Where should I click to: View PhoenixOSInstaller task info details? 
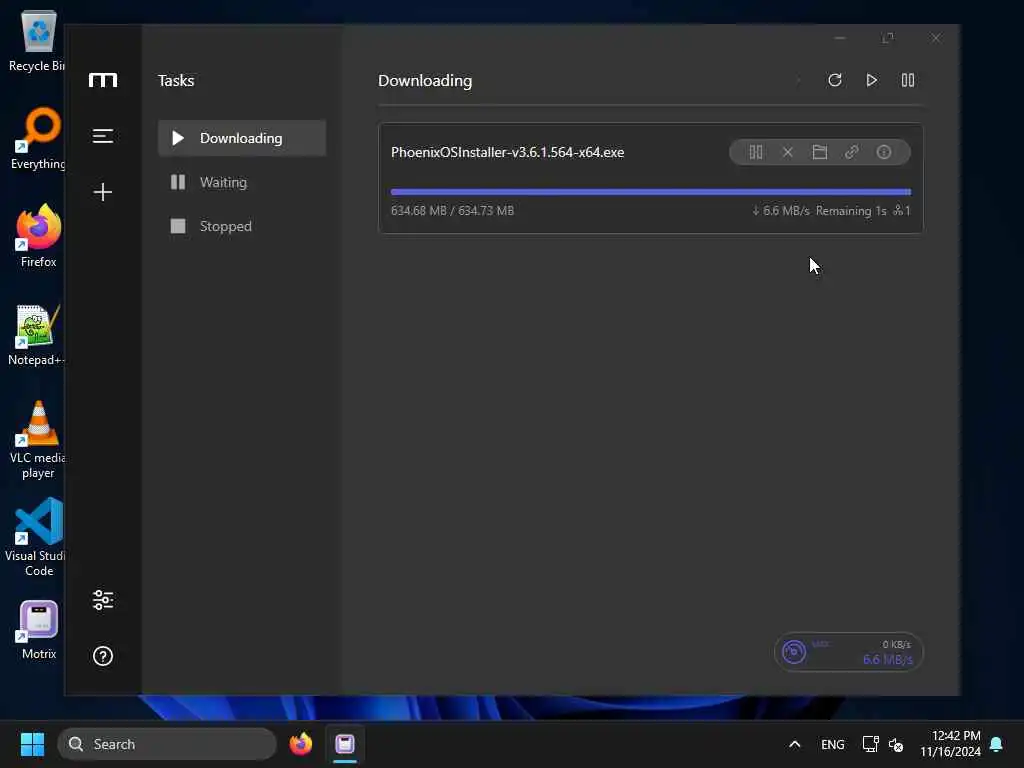coord(884,152)
